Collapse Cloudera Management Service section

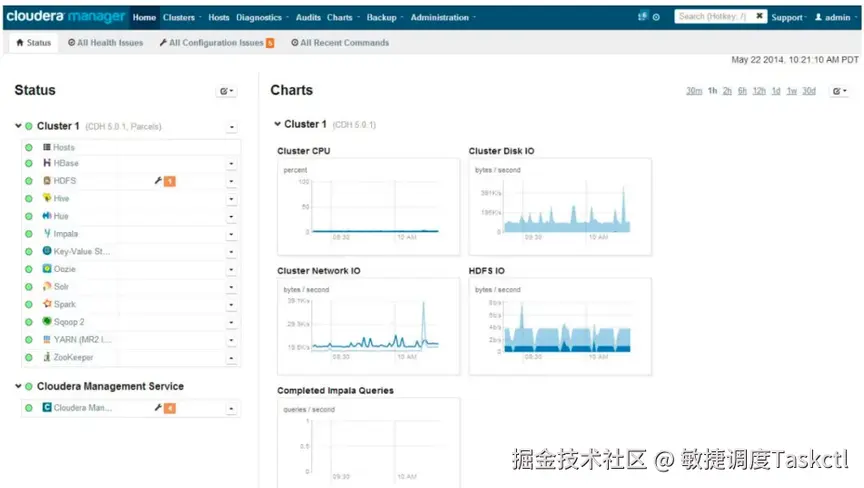(18, 386)
